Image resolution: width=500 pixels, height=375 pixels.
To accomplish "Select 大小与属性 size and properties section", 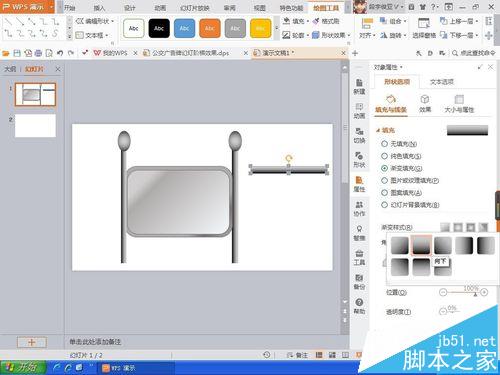I will click(459, 104).
